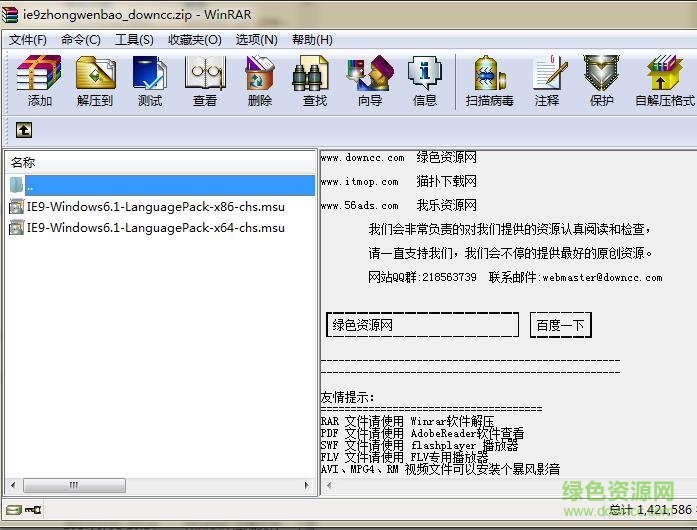Click the file list horizontal scrollbar thumb

tap(74, 485)
